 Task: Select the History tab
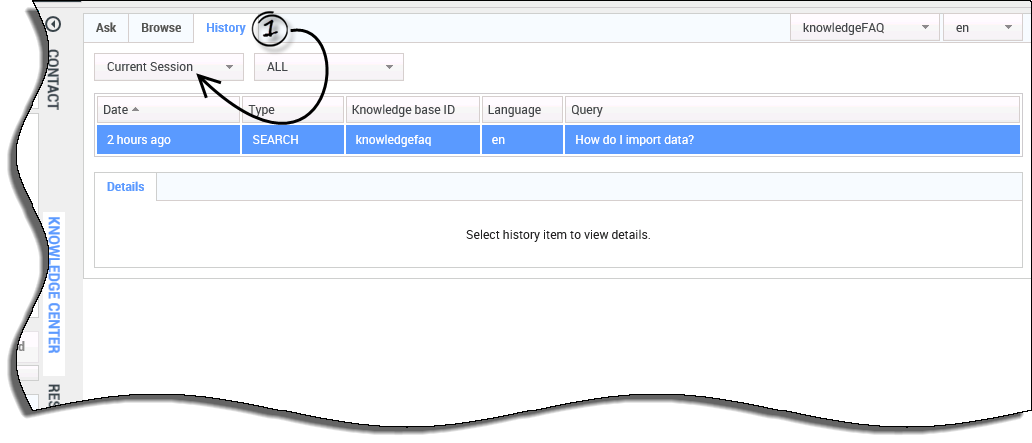point(225,28)
